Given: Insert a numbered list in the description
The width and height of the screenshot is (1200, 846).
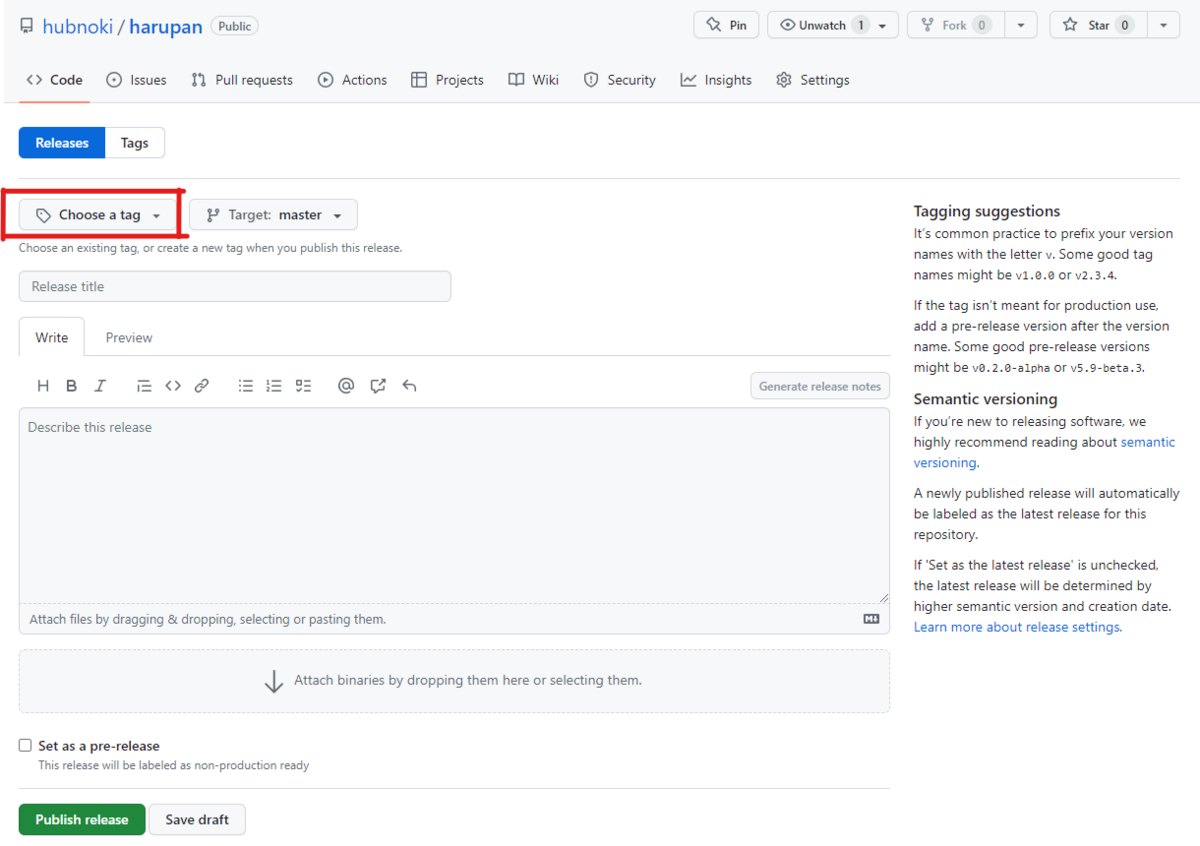Looking at the screenshot, I should [274, 385].
